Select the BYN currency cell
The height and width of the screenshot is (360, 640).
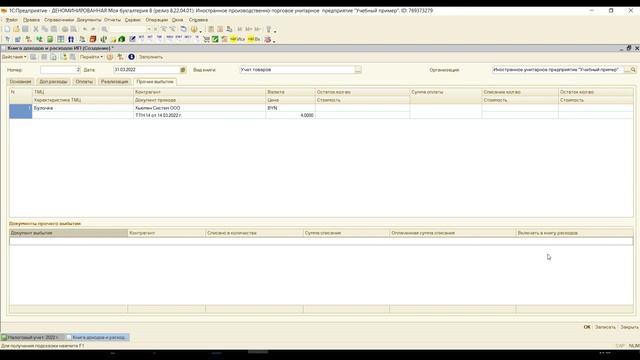pyautogui.click(x=290, y=108)
